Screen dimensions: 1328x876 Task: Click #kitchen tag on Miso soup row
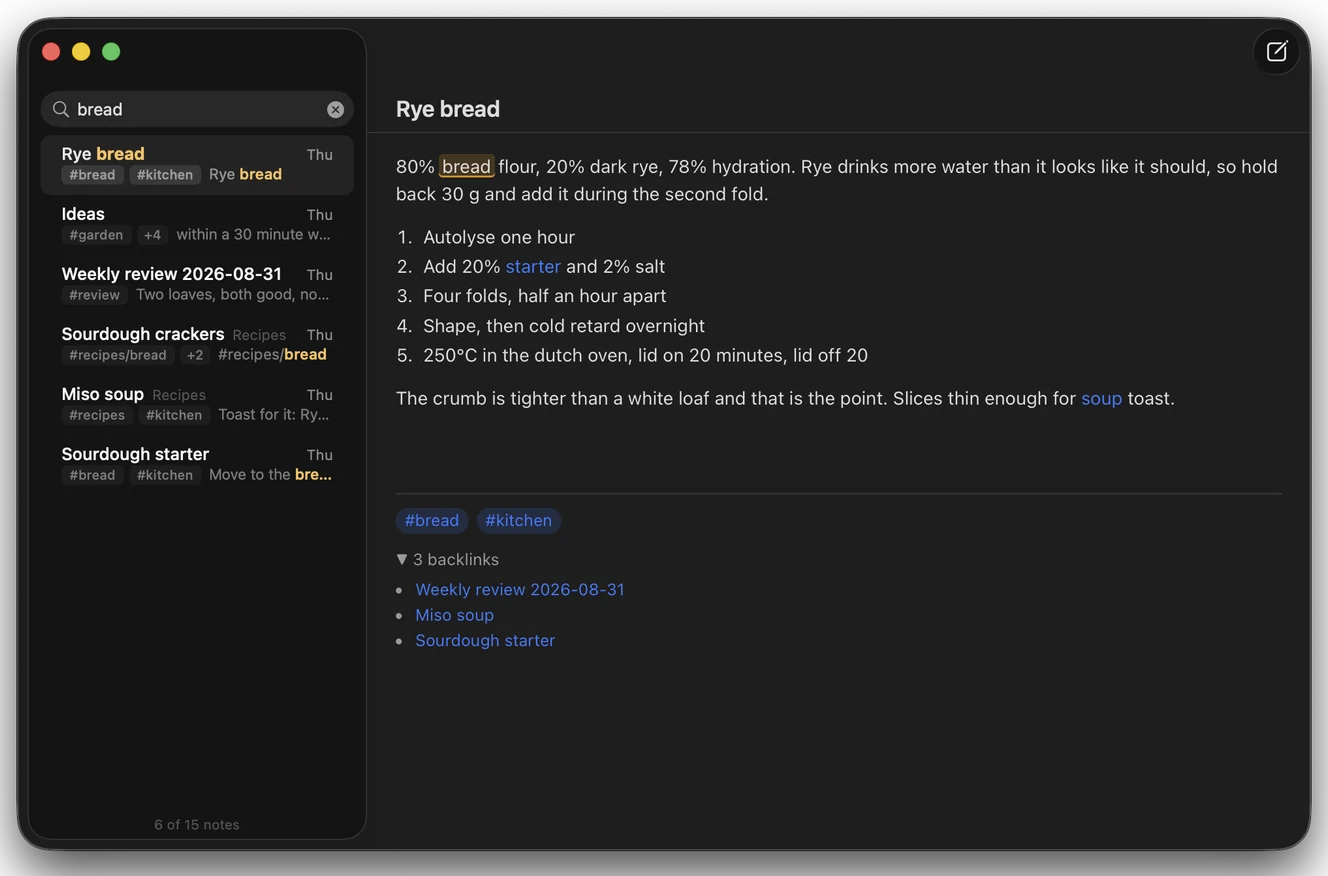[x=174, y=415]
